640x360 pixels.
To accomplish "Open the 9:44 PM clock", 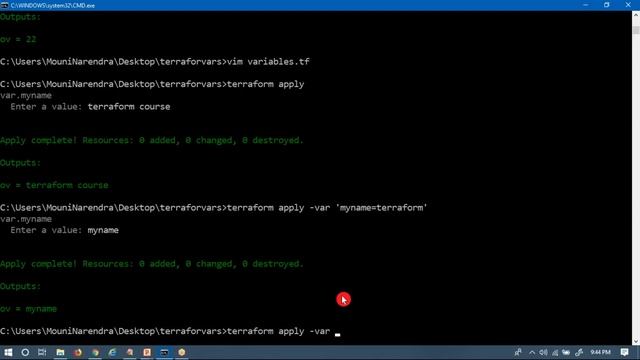I will pos(600,352).
